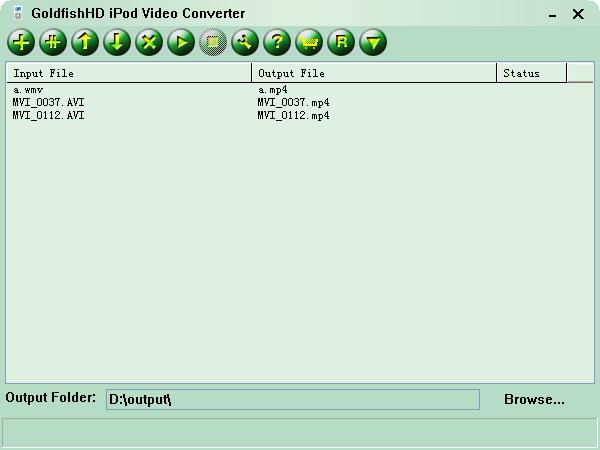Move selected file down with down-arrow icon
This screenshot has height=450, width=600.
(117, 42)
